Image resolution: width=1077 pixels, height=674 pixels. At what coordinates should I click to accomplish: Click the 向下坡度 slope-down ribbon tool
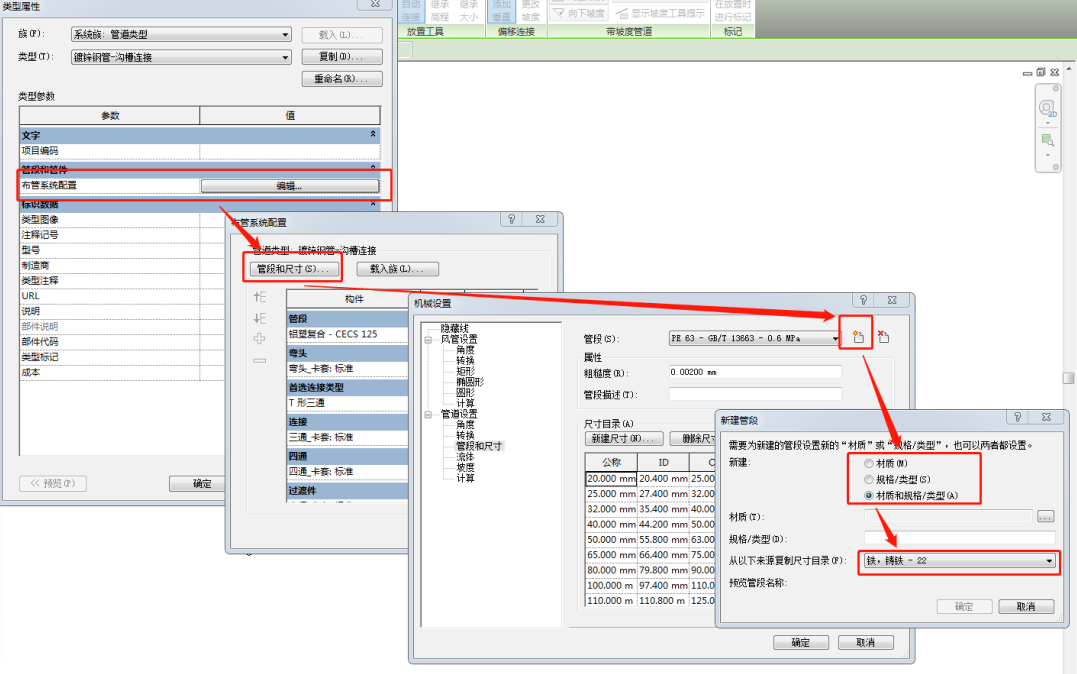point(579,13)
